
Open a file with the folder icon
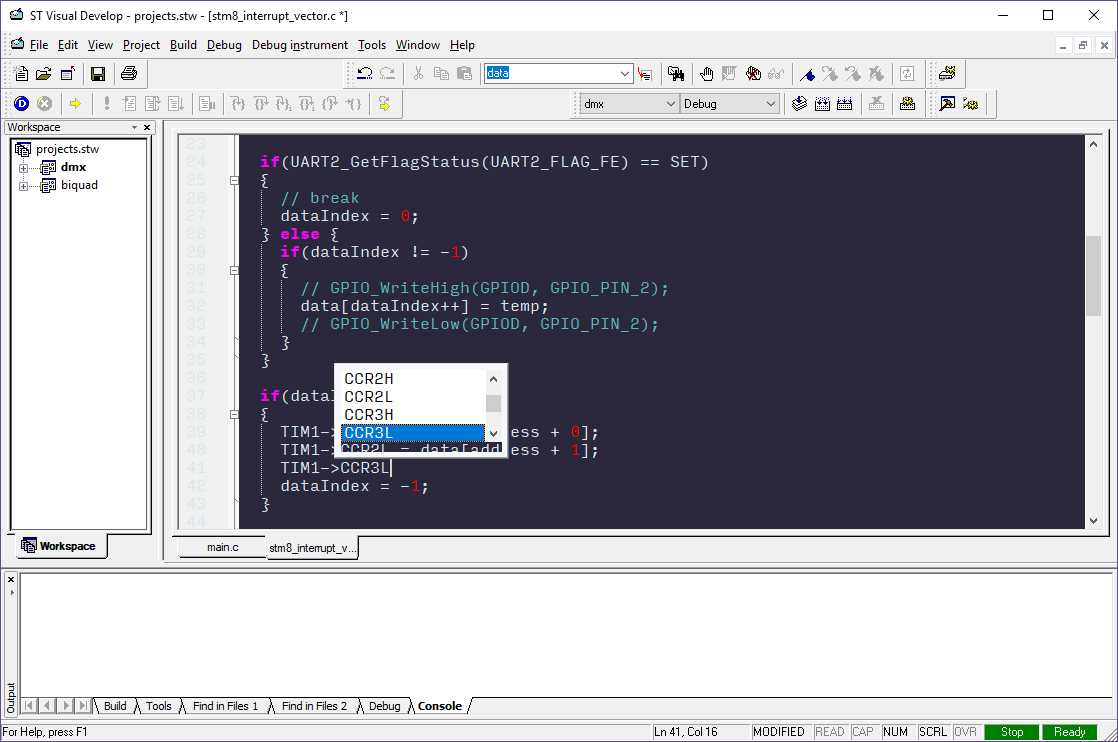[43, 74]
